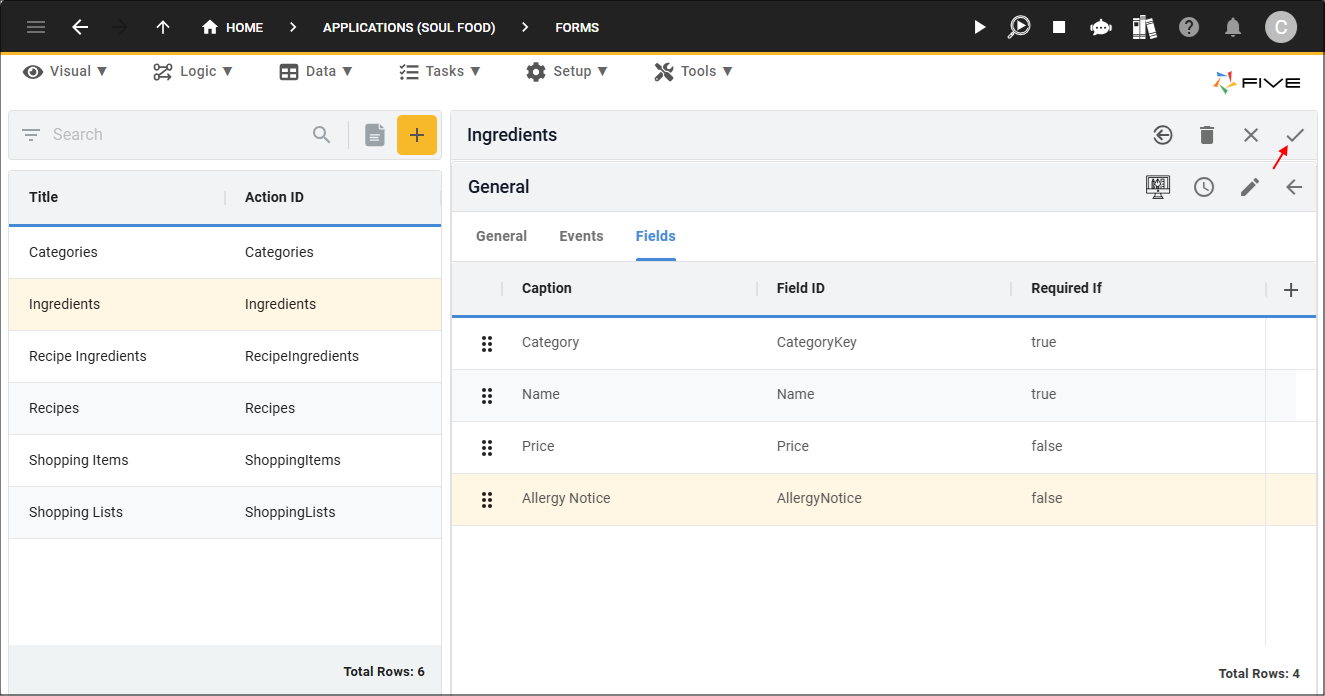Image resolution: width=1325 pixels, height=696 pixels.
Task: Click the up arrow navigation icon
Action: pos(163,27)
